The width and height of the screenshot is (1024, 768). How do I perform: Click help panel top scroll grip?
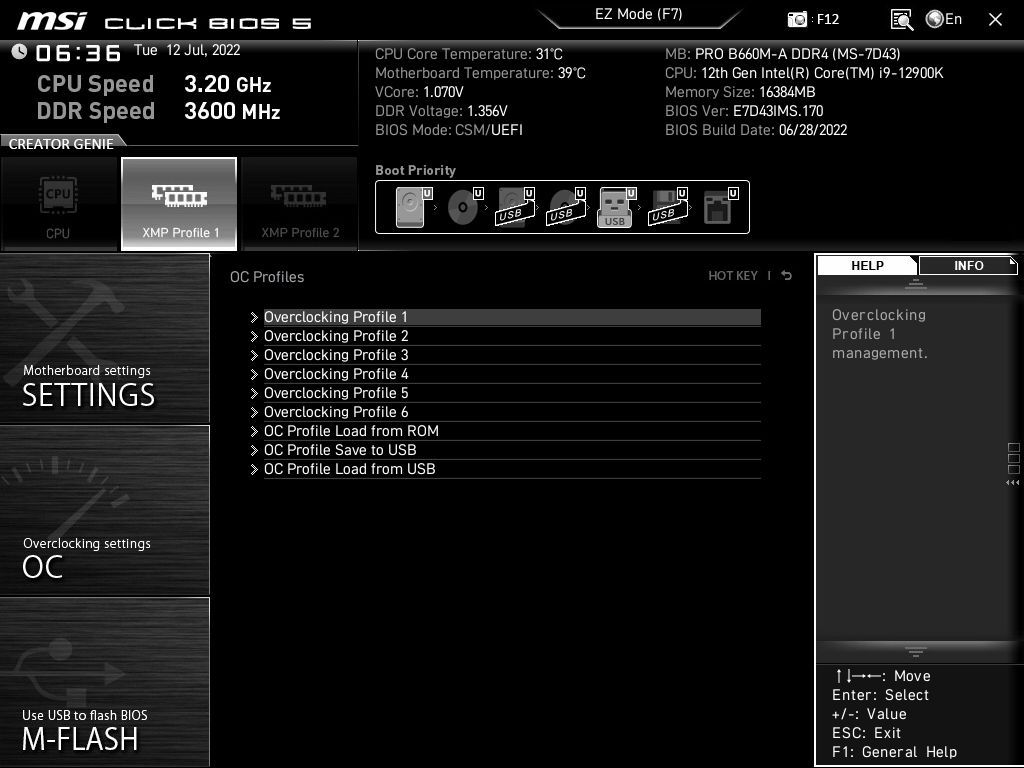pos(916,284)
